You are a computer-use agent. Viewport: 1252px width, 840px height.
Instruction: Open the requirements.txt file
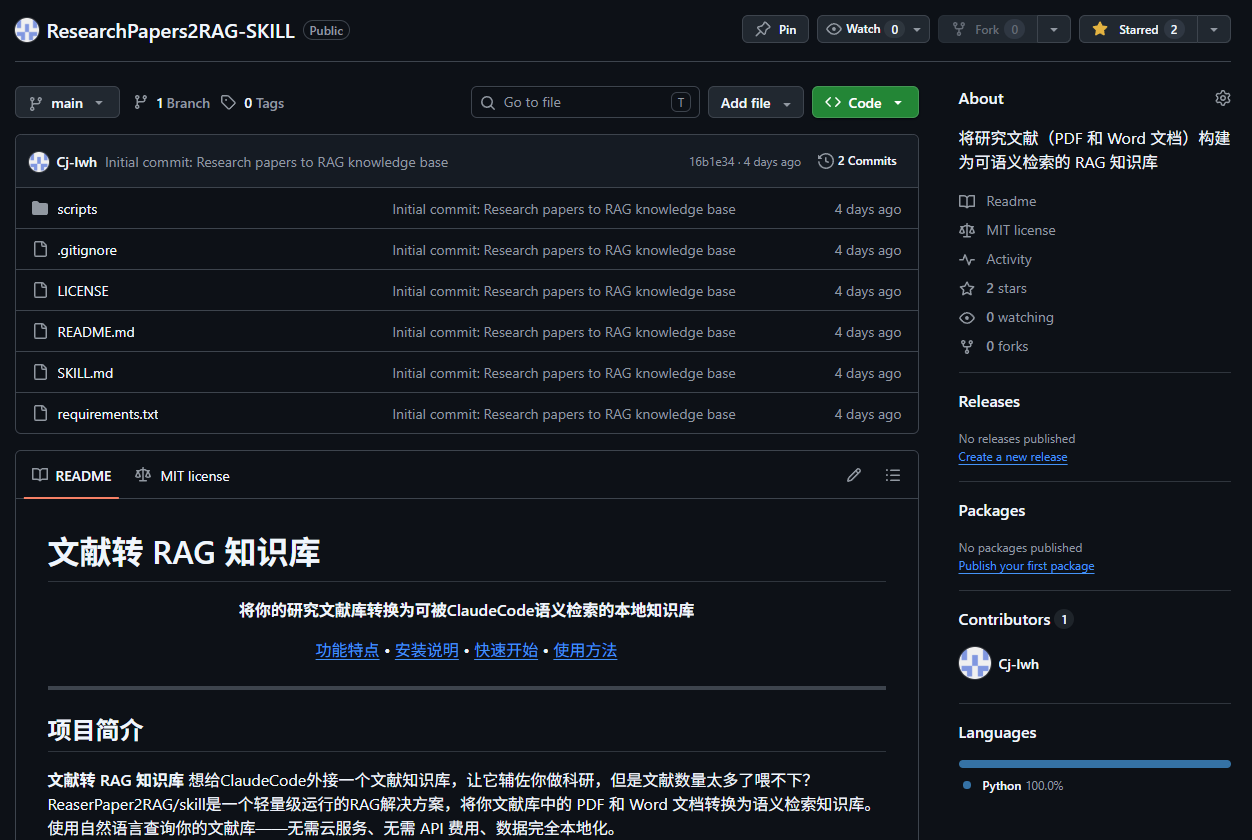coord(108,414)
